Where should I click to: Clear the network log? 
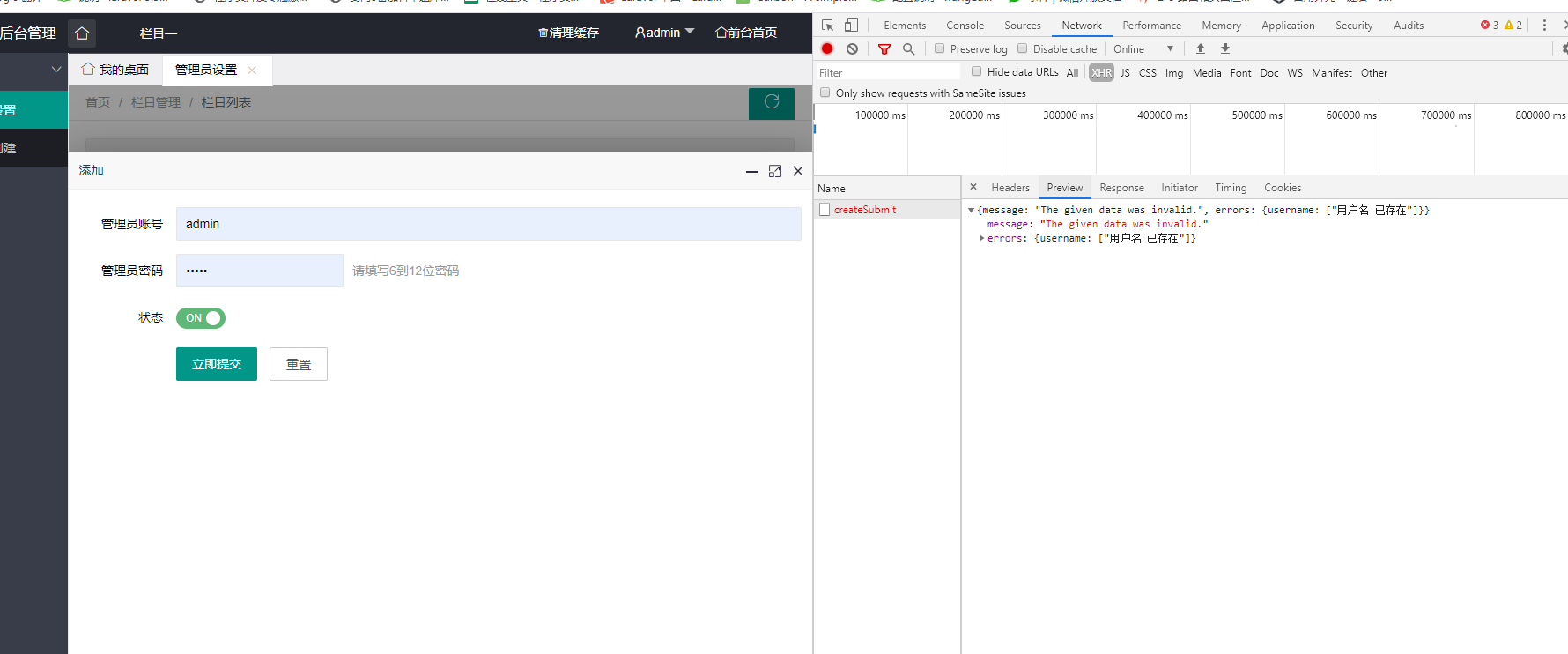pos(852,48)
